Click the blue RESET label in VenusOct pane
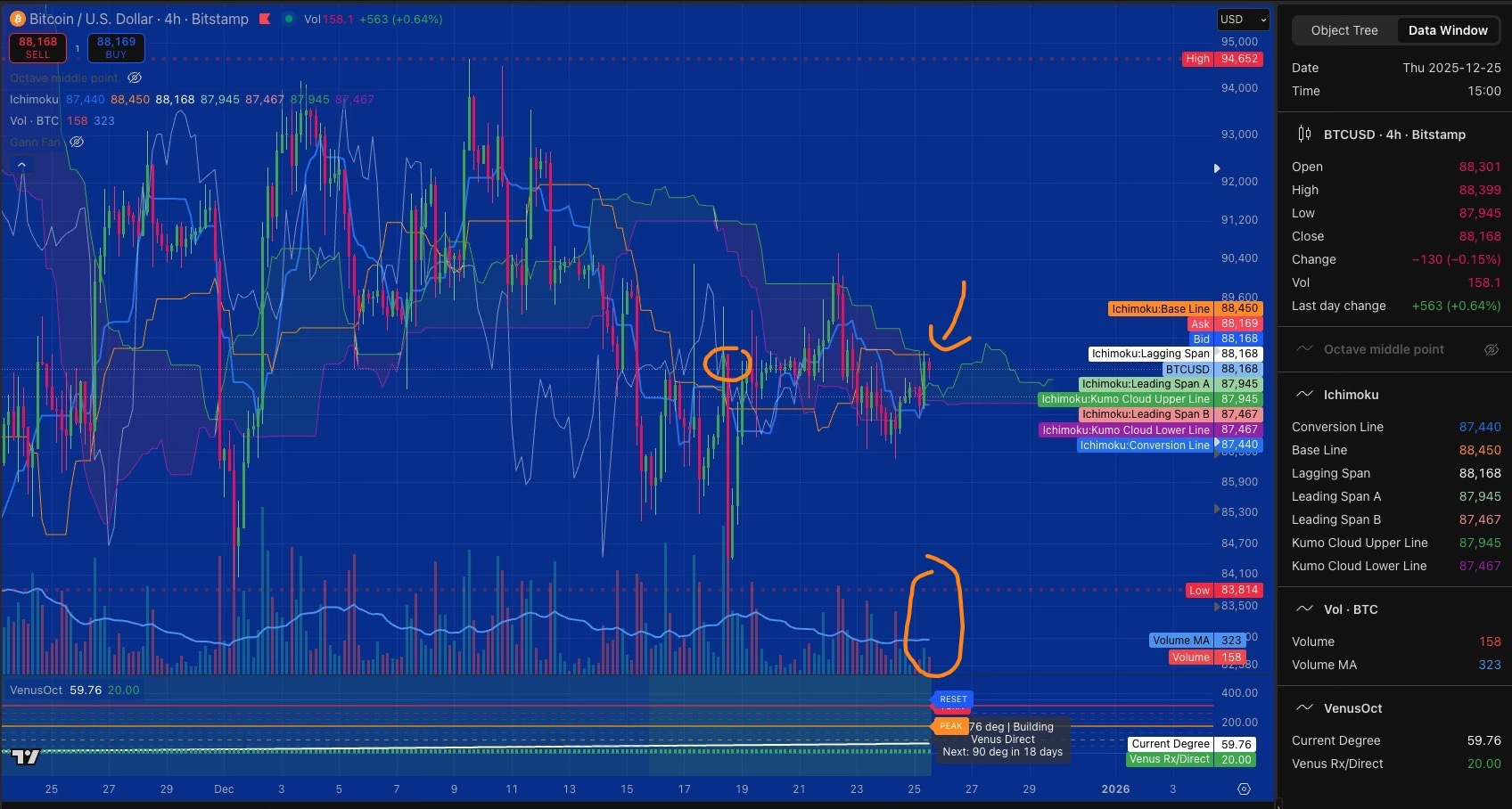This screenshot has height=809, width=1512. (x=952, y=699)
